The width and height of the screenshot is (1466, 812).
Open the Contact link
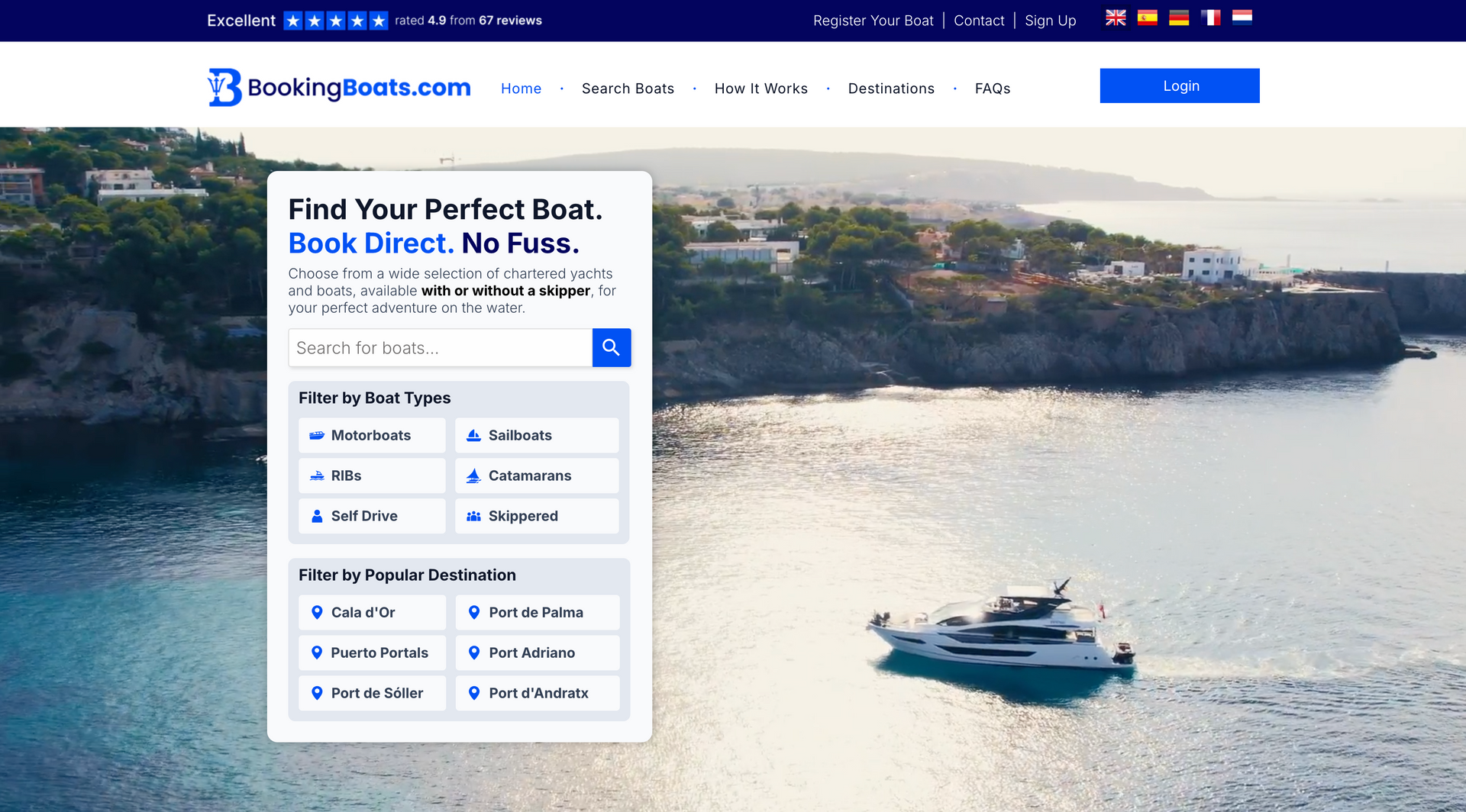click(x=979, y=21)
